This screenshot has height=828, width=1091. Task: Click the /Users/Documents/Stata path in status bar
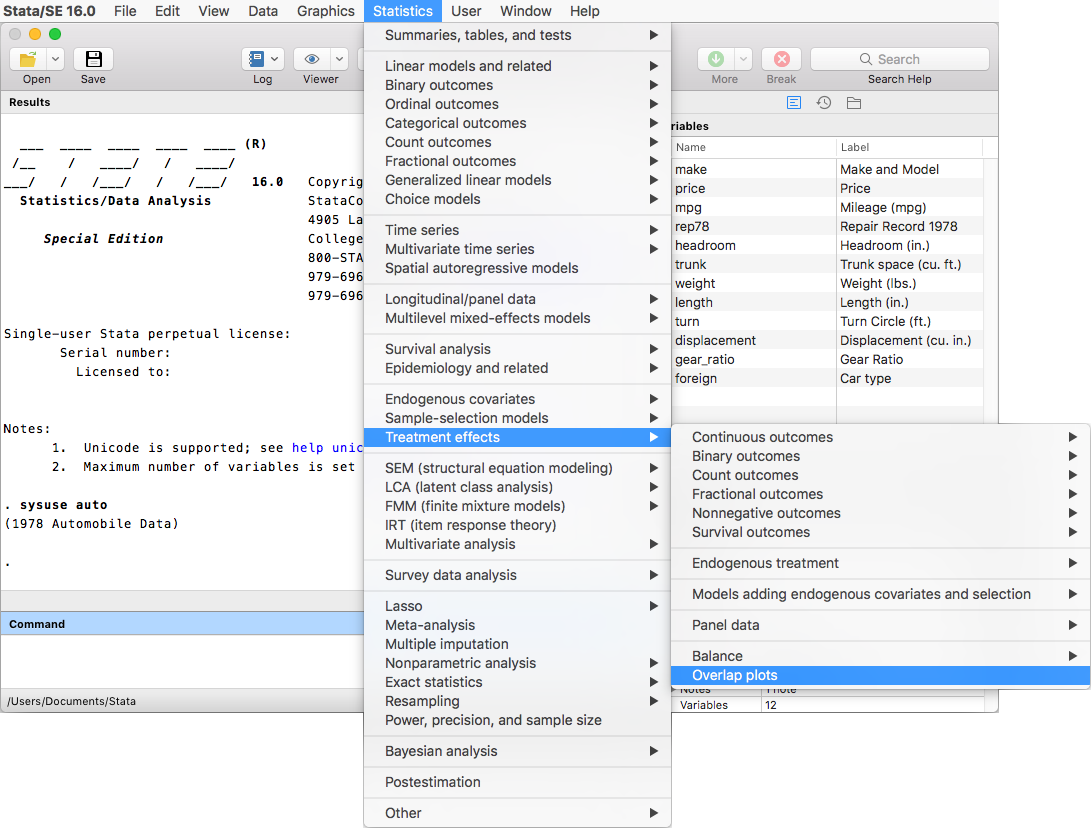(72, 701)
